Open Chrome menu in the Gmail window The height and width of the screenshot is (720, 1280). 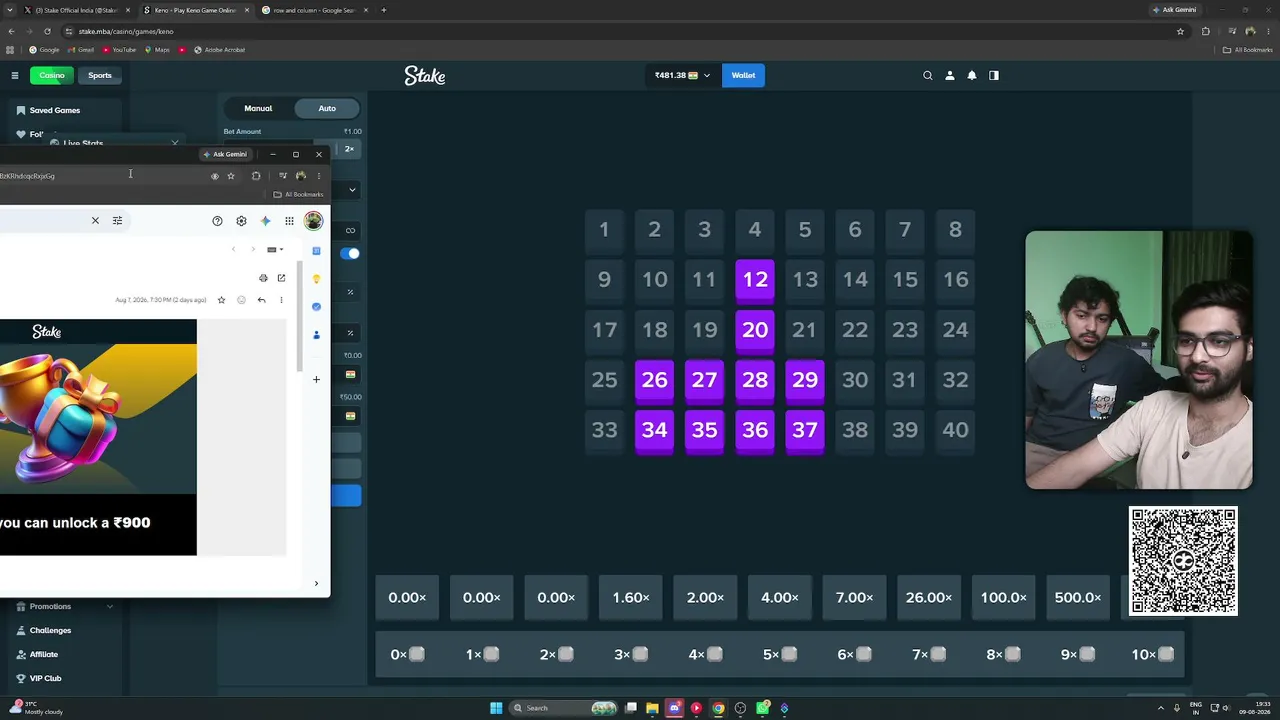(x=319, y=176)
